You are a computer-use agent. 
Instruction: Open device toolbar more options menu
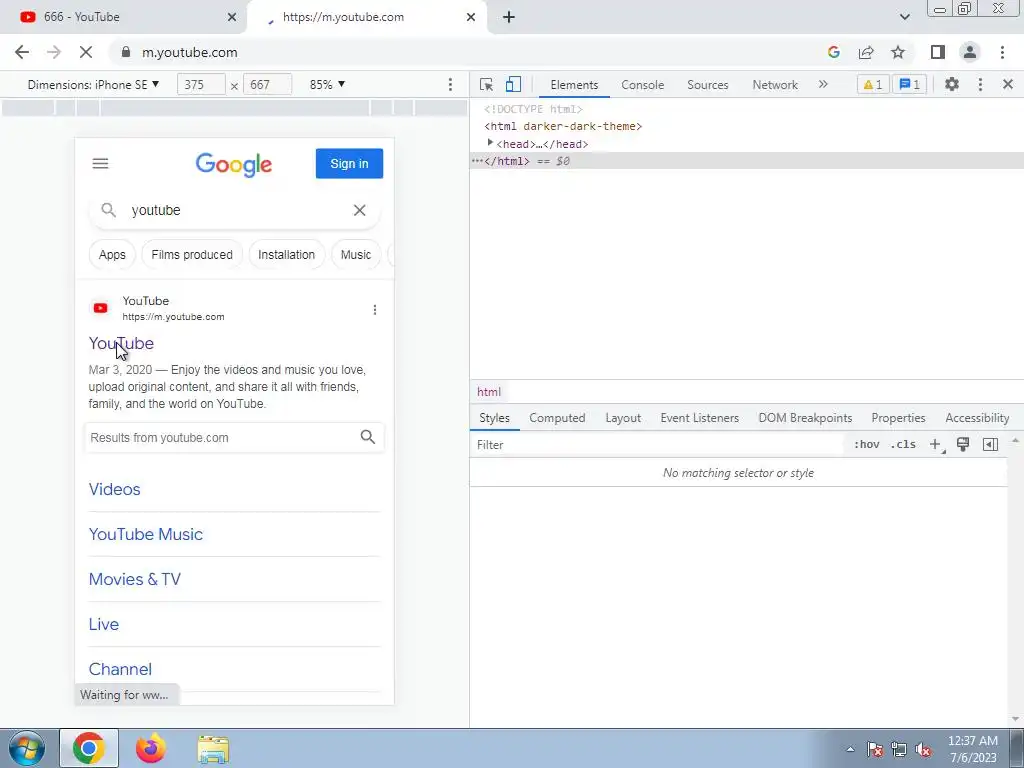[x=450, y=85]
